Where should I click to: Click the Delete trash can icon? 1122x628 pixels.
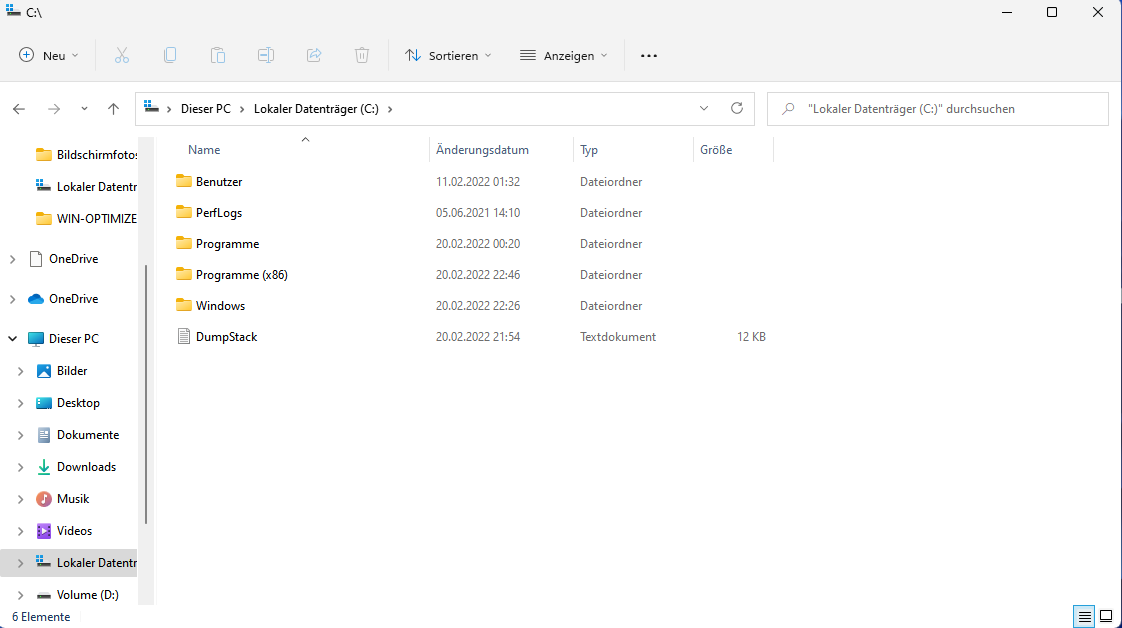[361, 55]
